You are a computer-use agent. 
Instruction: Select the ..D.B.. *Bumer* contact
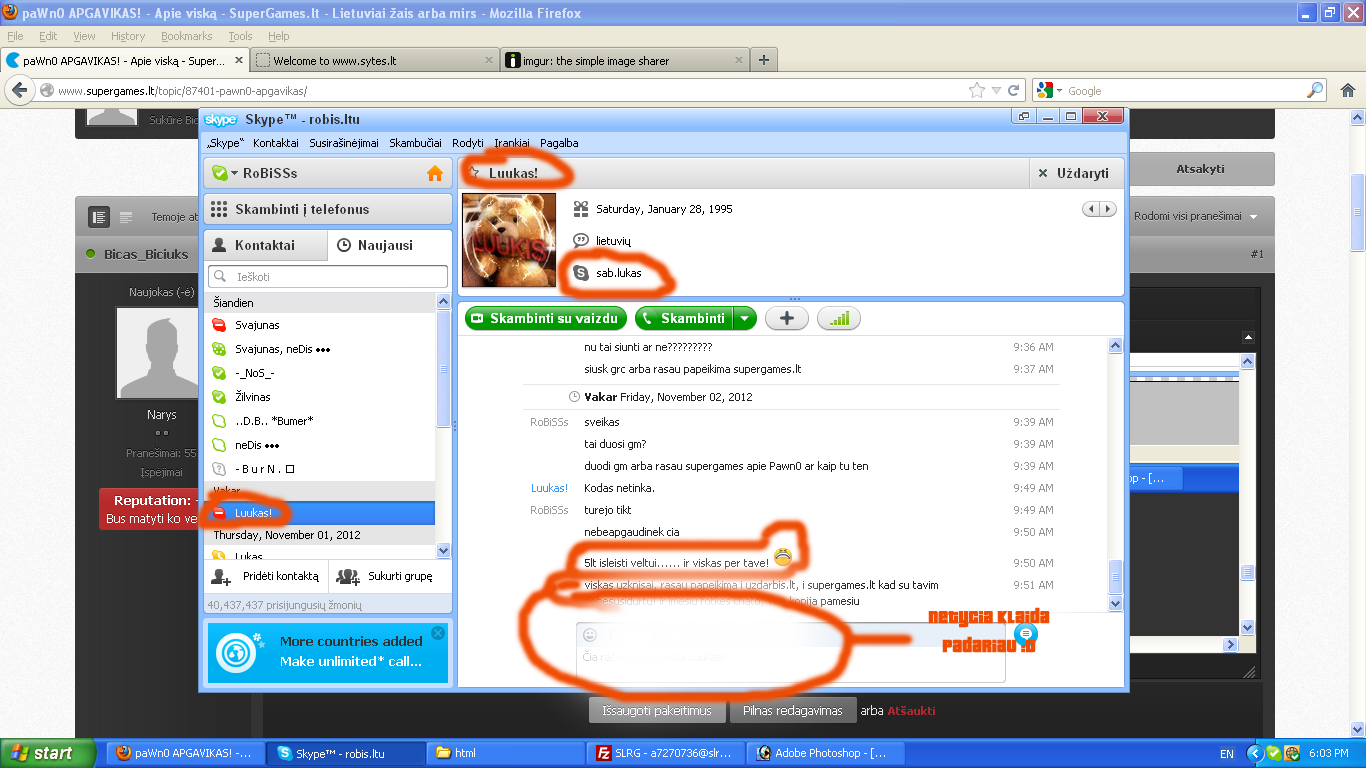320,421
